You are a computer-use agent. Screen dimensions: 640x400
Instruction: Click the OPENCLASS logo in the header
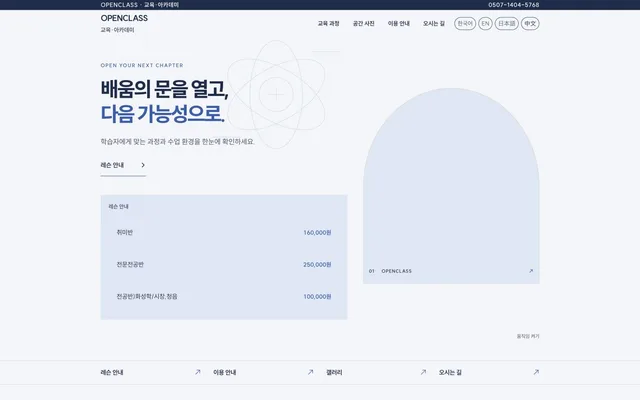pos(124,18)
